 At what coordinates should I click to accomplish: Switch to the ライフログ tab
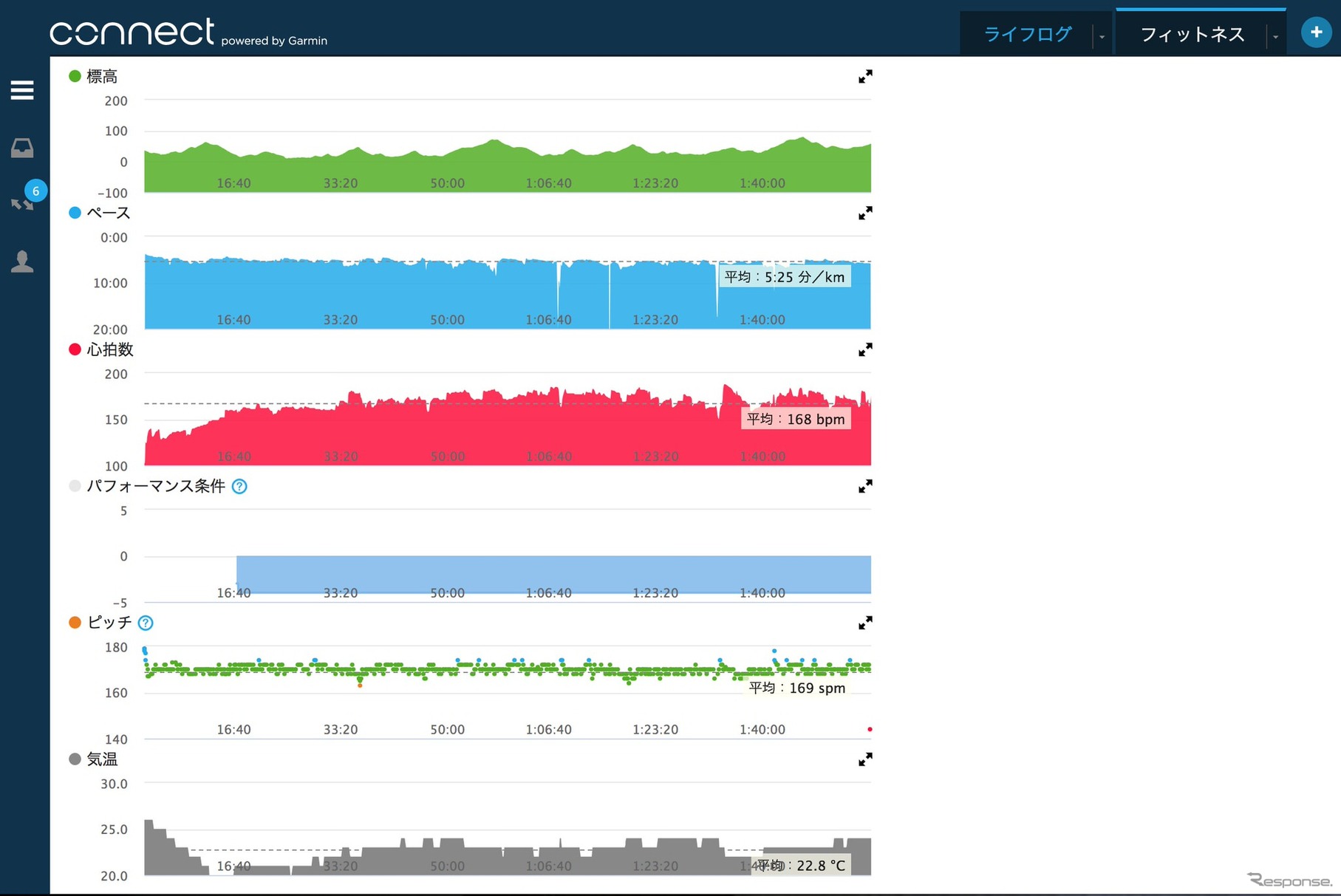1027,34
